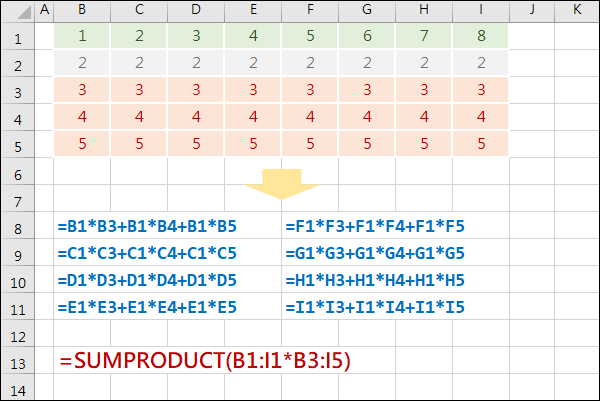Click cell G3 containing red 3
Screen dimensions: 600x401
click(x=367, y=90)
